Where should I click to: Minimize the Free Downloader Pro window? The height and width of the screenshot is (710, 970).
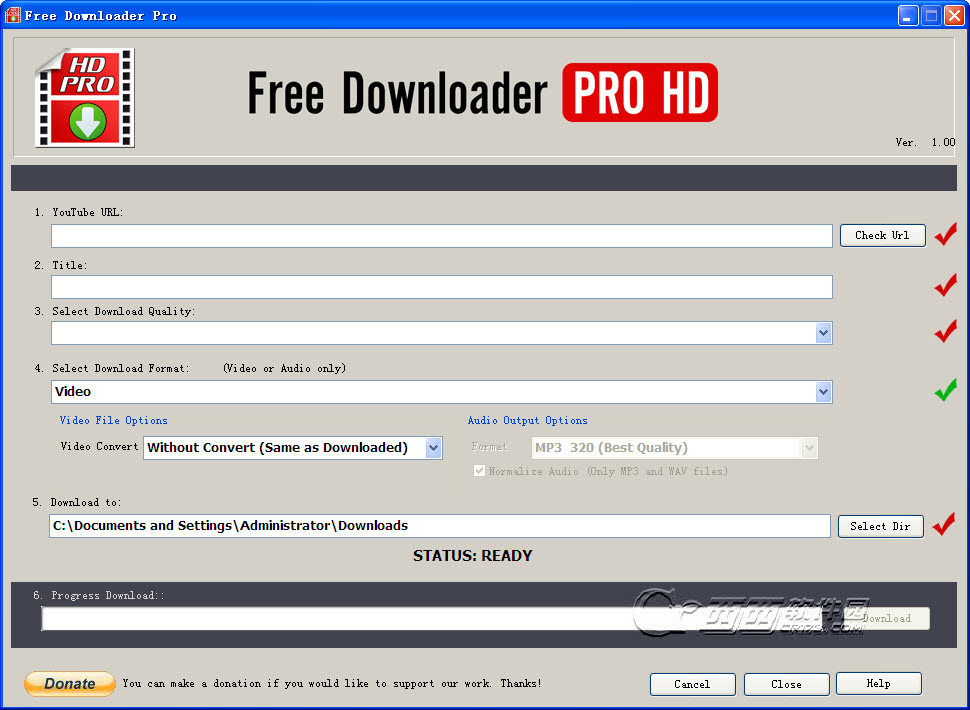pyautogui.click(x=908, y=15)
